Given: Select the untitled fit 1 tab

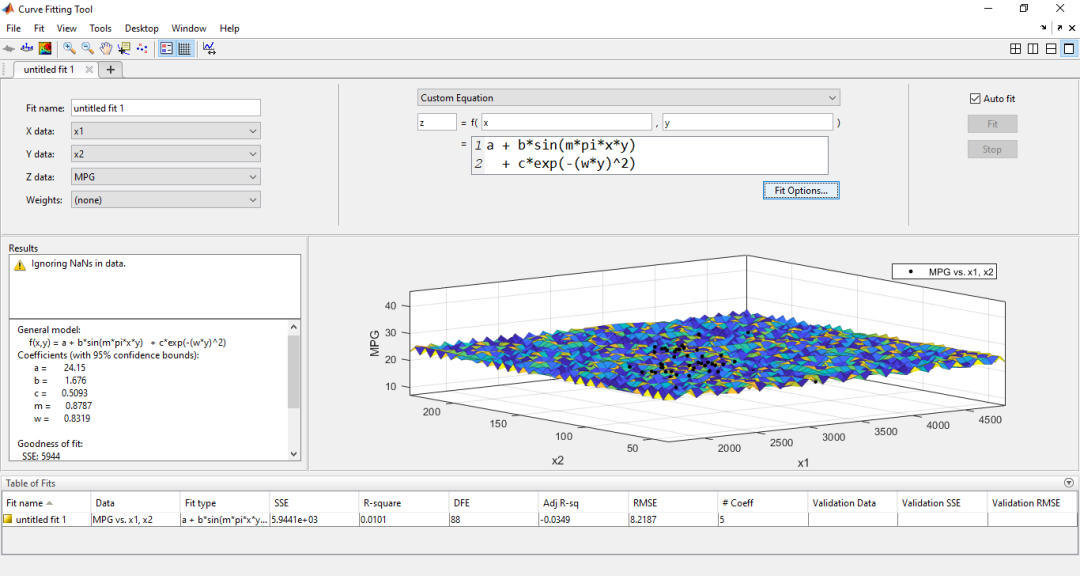Looking at the screenshot, I should tap(50, 69).
